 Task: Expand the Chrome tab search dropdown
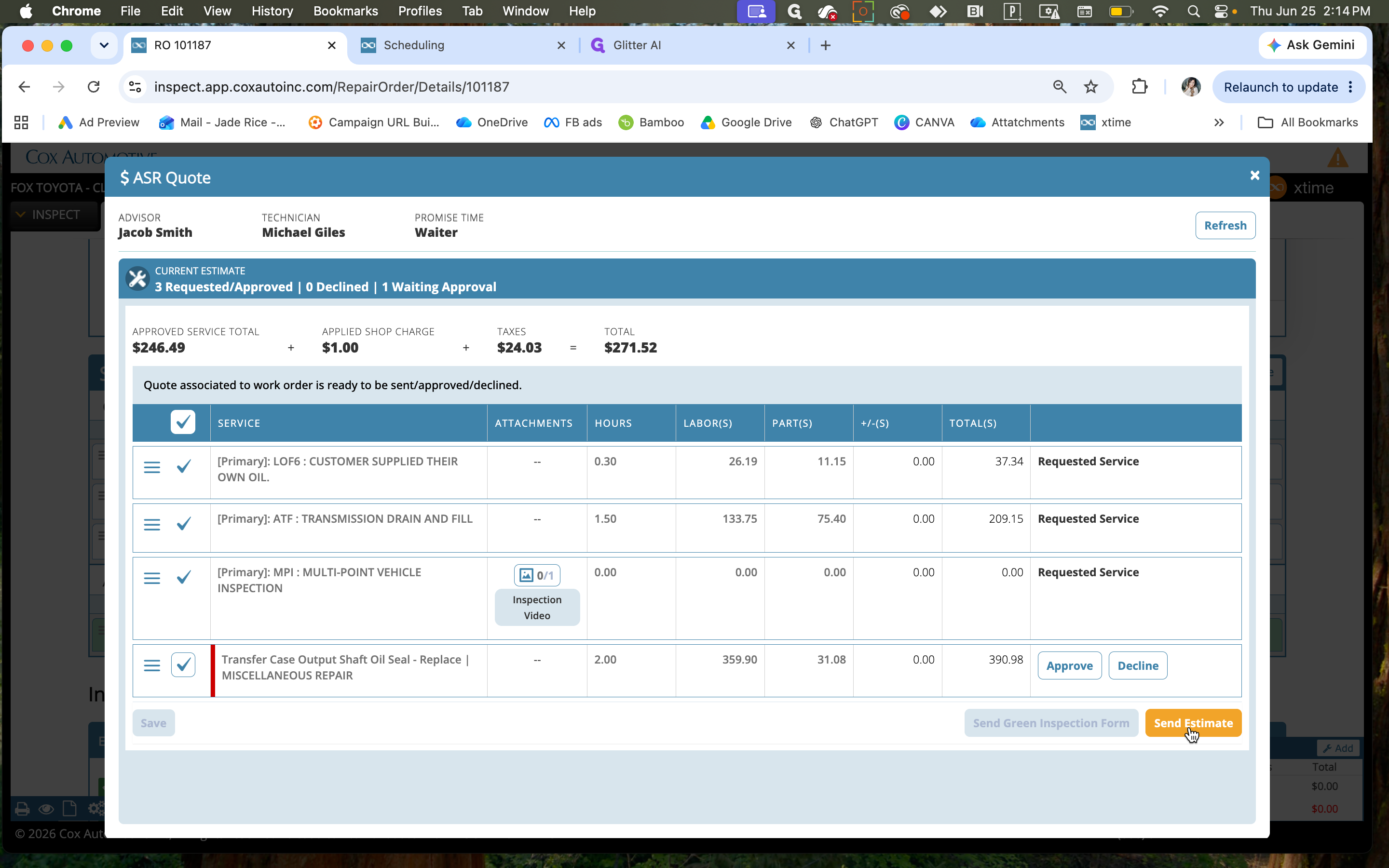click(104, 45)
